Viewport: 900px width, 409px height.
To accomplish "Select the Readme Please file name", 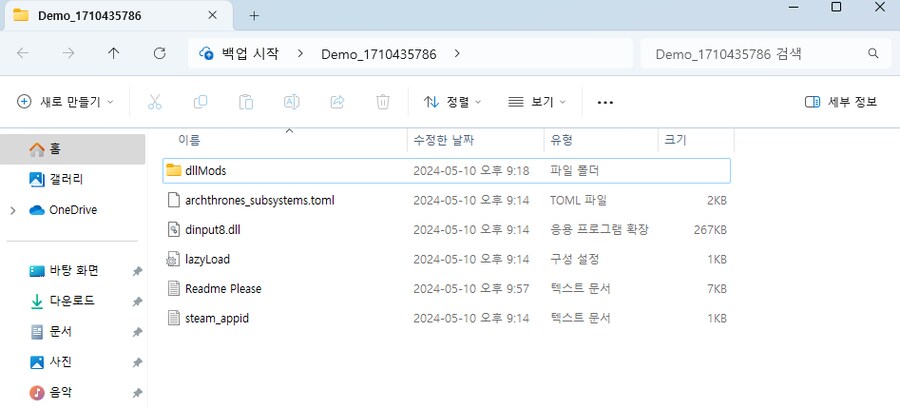I will (x=223, y=289).
